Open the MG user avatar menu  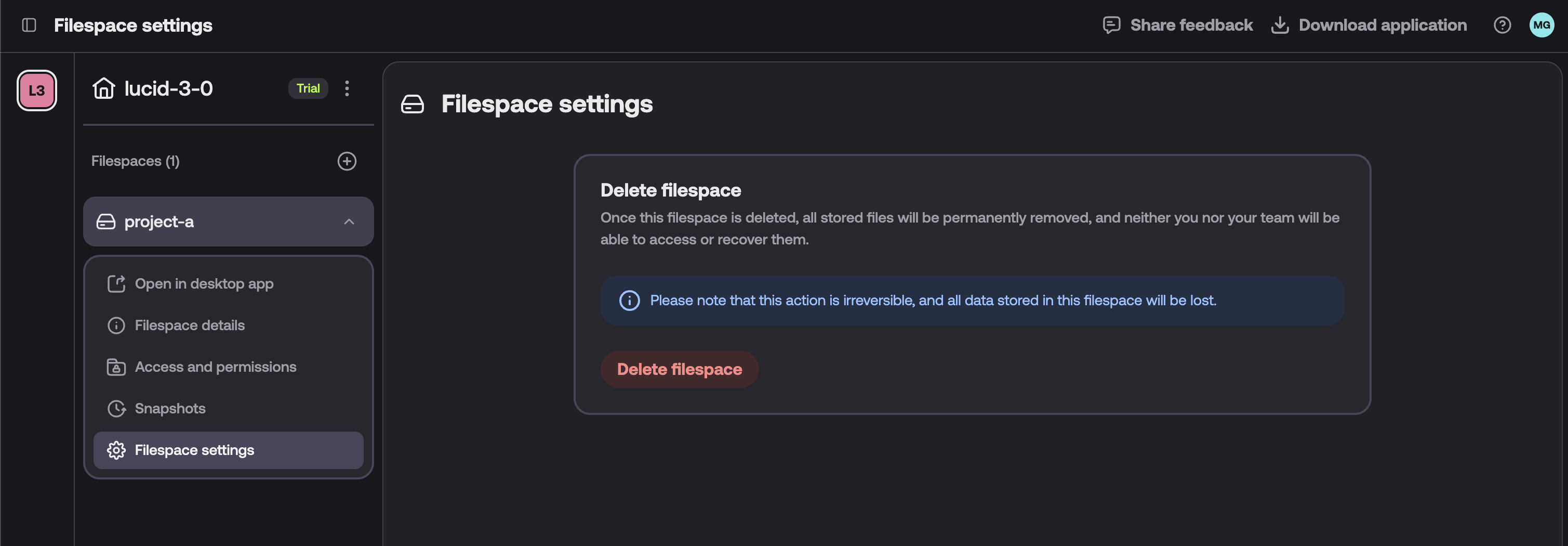tap(1541, 25)
